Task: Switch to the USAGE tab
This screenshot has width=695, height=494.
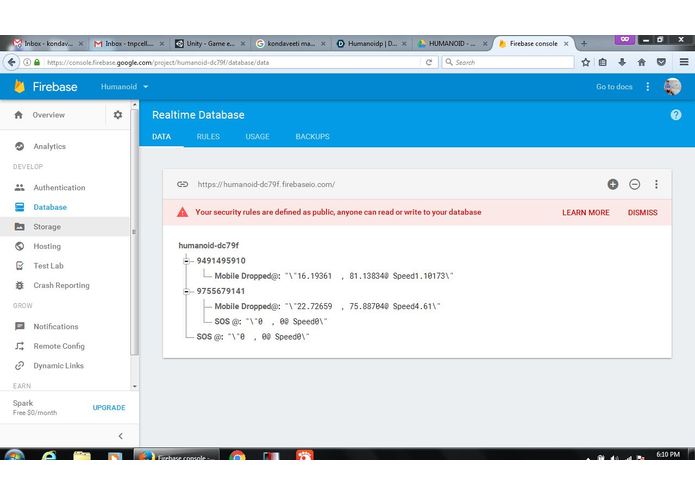Action: (x=258, y=136)
